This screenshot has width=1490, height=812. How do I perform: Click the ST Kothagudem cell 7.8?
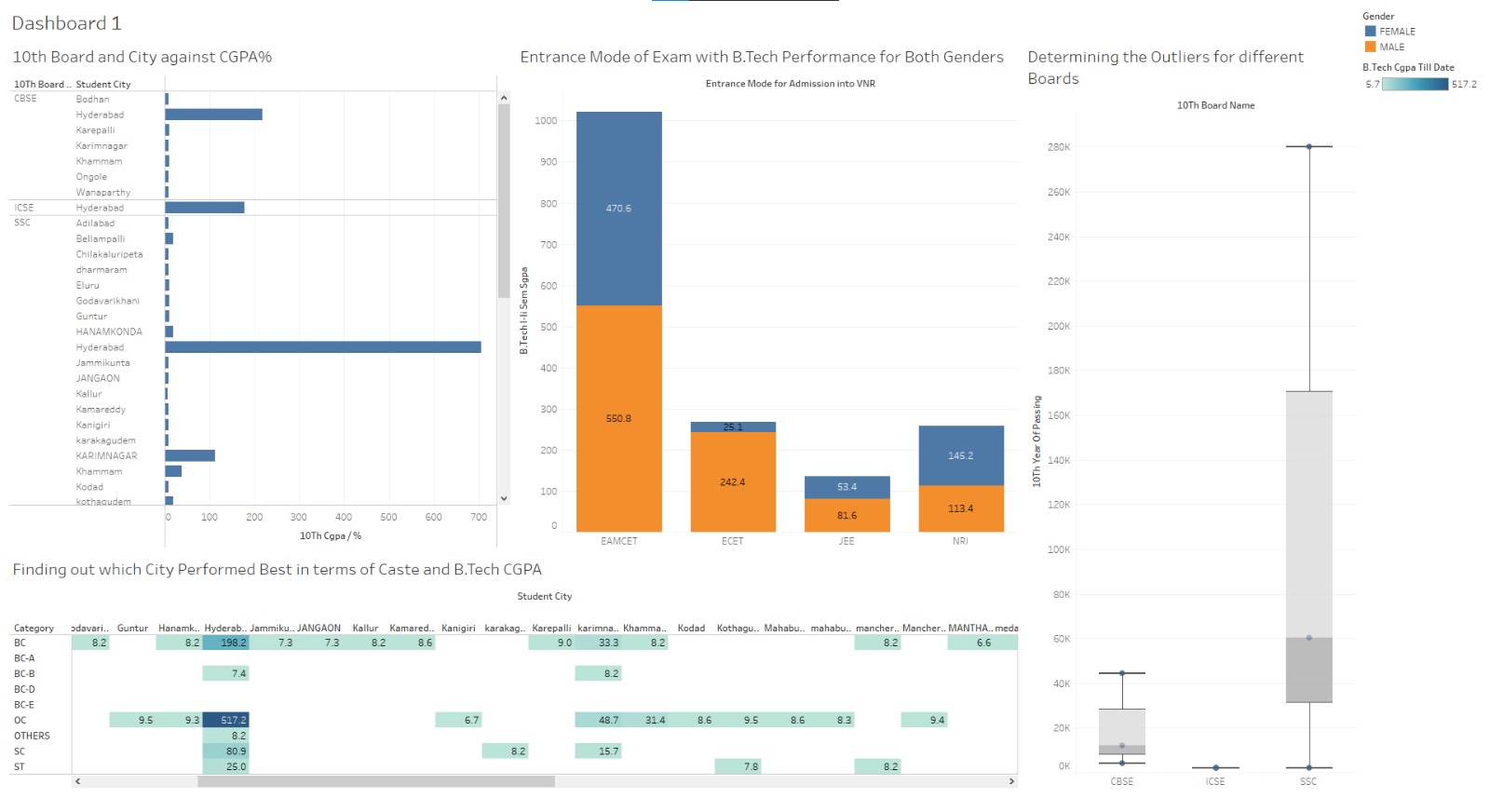738,766
